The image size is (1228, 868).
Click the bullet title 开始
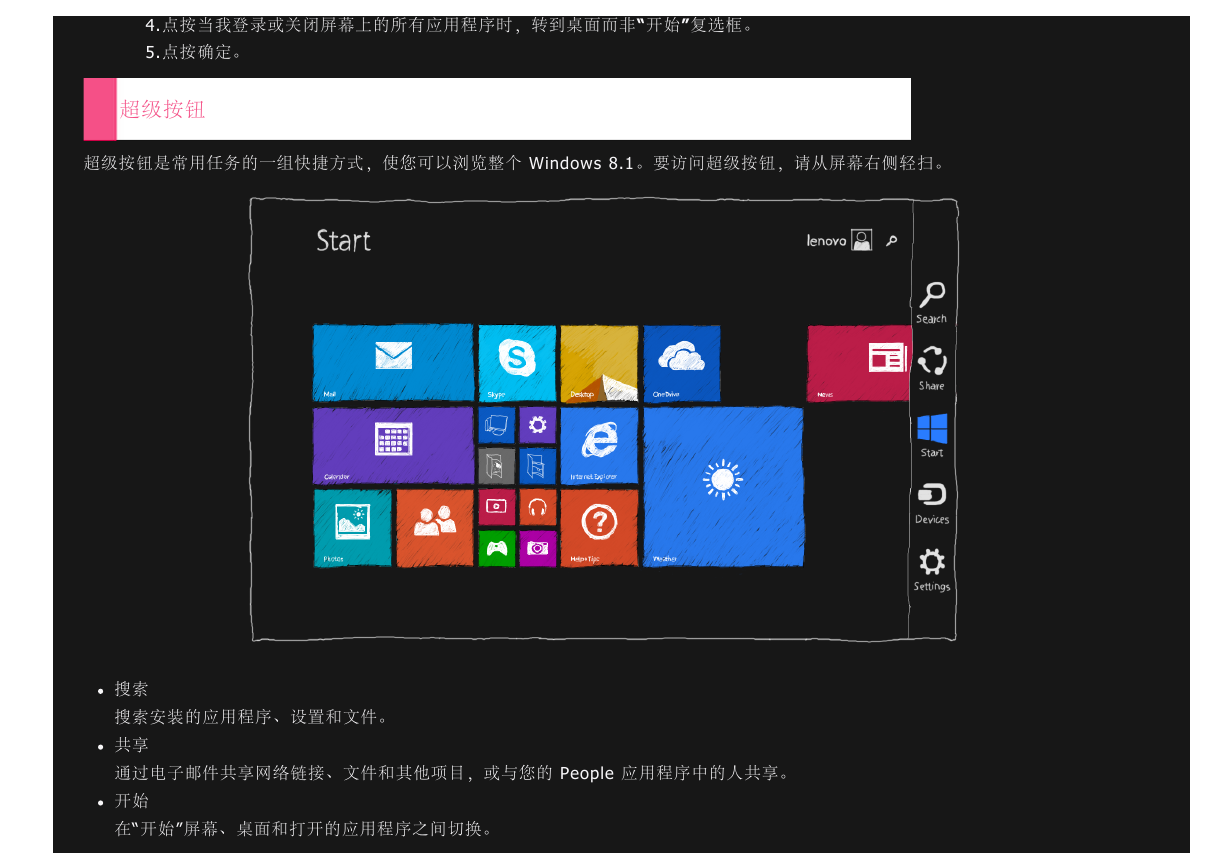click(131, 801)
